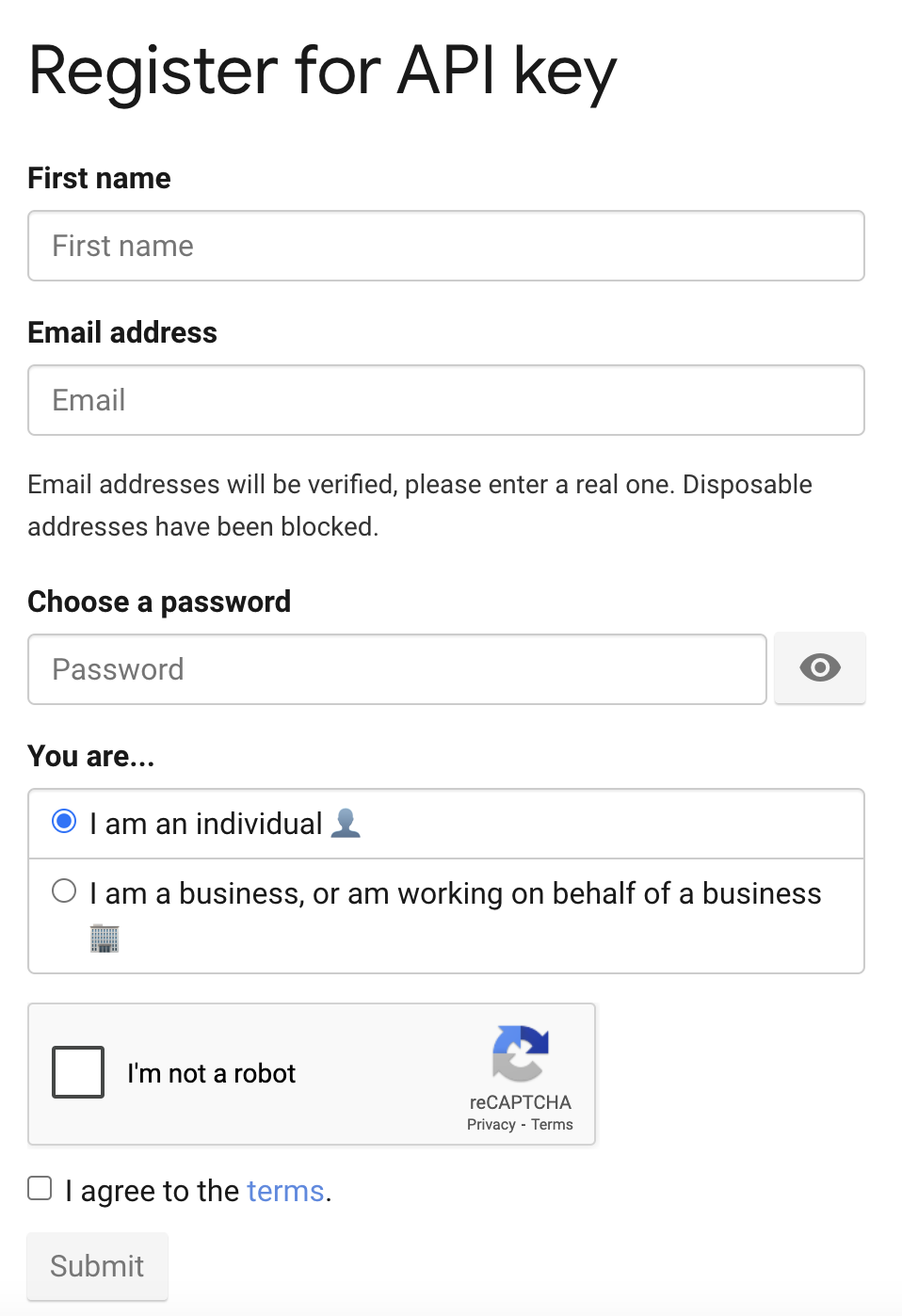
Task: Click the office building emoji icon
Action: [105, 939]
